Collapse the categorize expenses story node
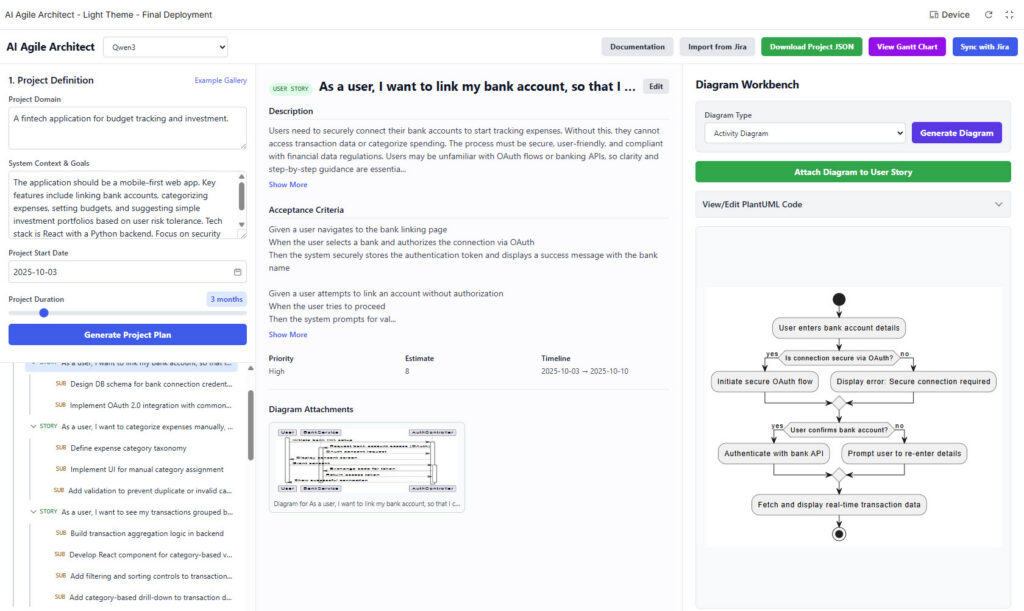The height and width of the screenshot is (611, 1024). coord(33,426)
